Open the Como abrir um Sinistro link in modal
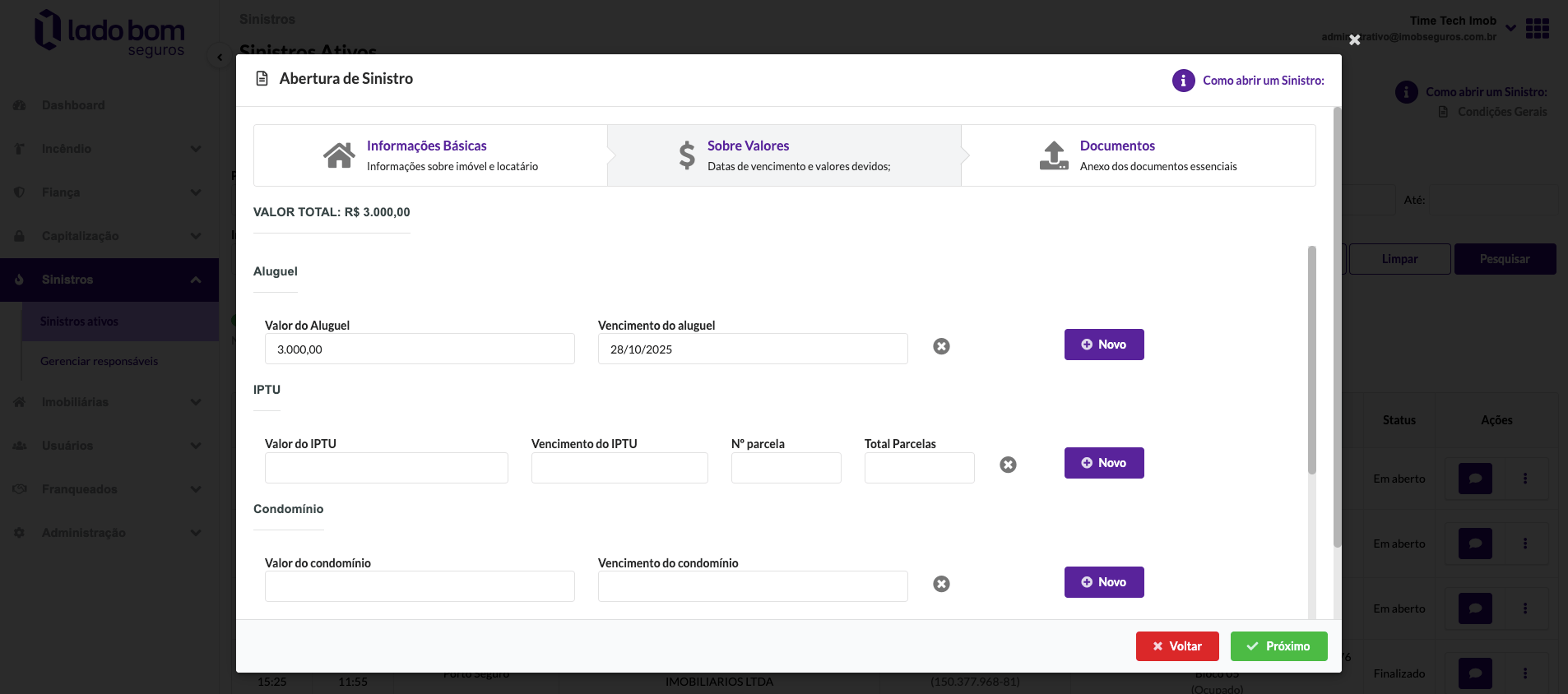 1264,81
